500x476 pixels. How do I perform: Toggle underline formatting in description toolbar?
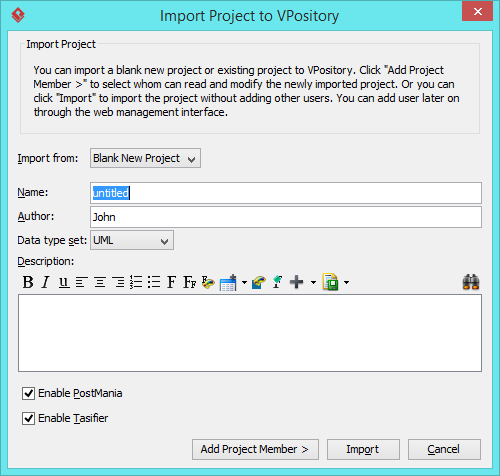click(64, 282)
